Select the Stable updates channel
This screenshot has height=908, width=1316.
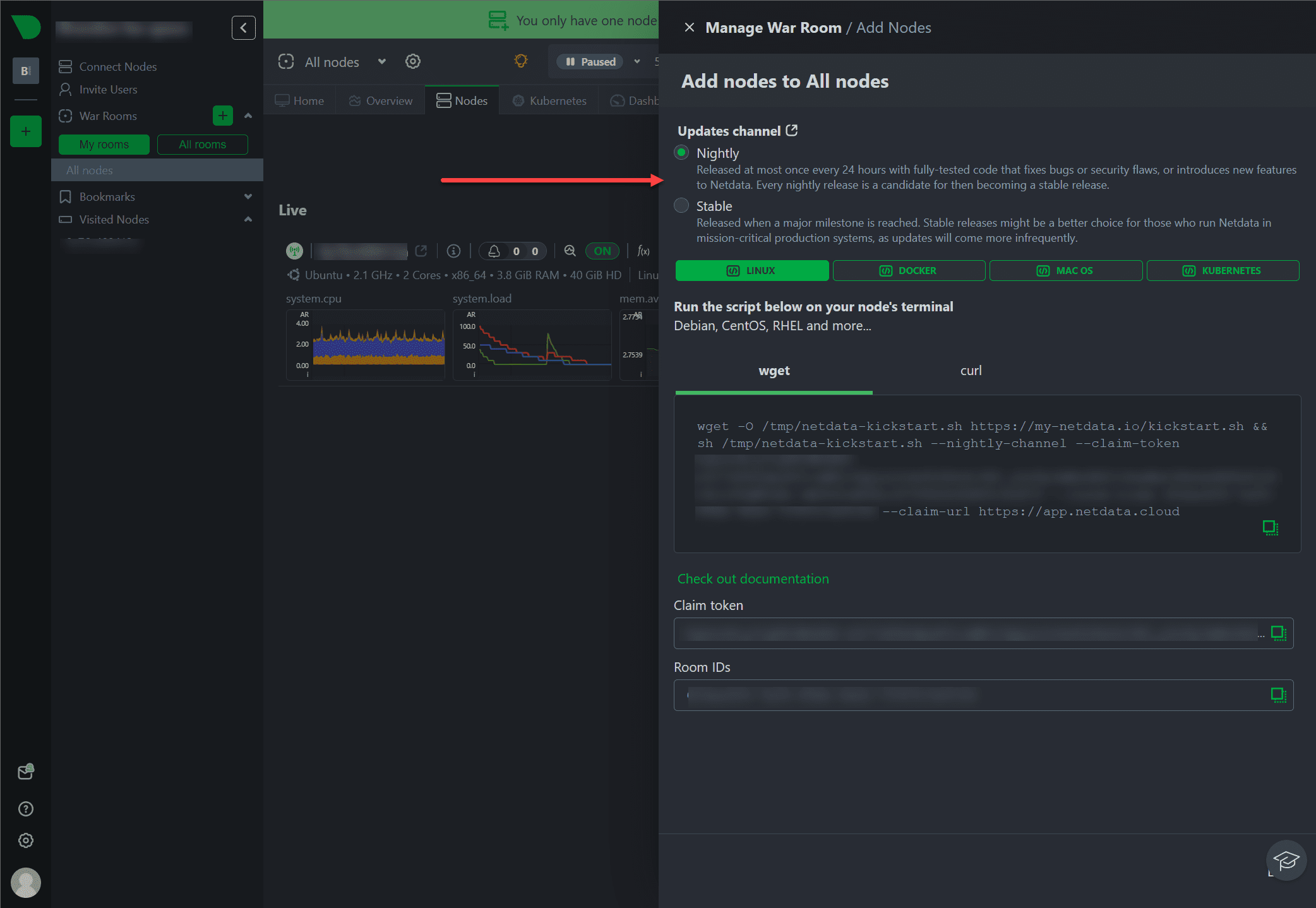[681, 206]
